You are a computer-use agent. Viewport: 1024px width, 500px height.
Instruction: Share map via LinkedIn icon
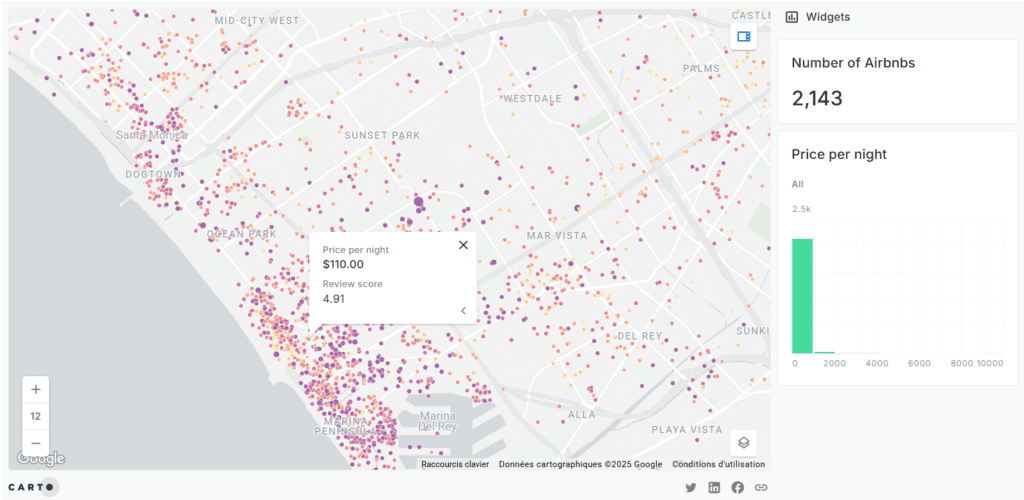(x=714, y=487)
